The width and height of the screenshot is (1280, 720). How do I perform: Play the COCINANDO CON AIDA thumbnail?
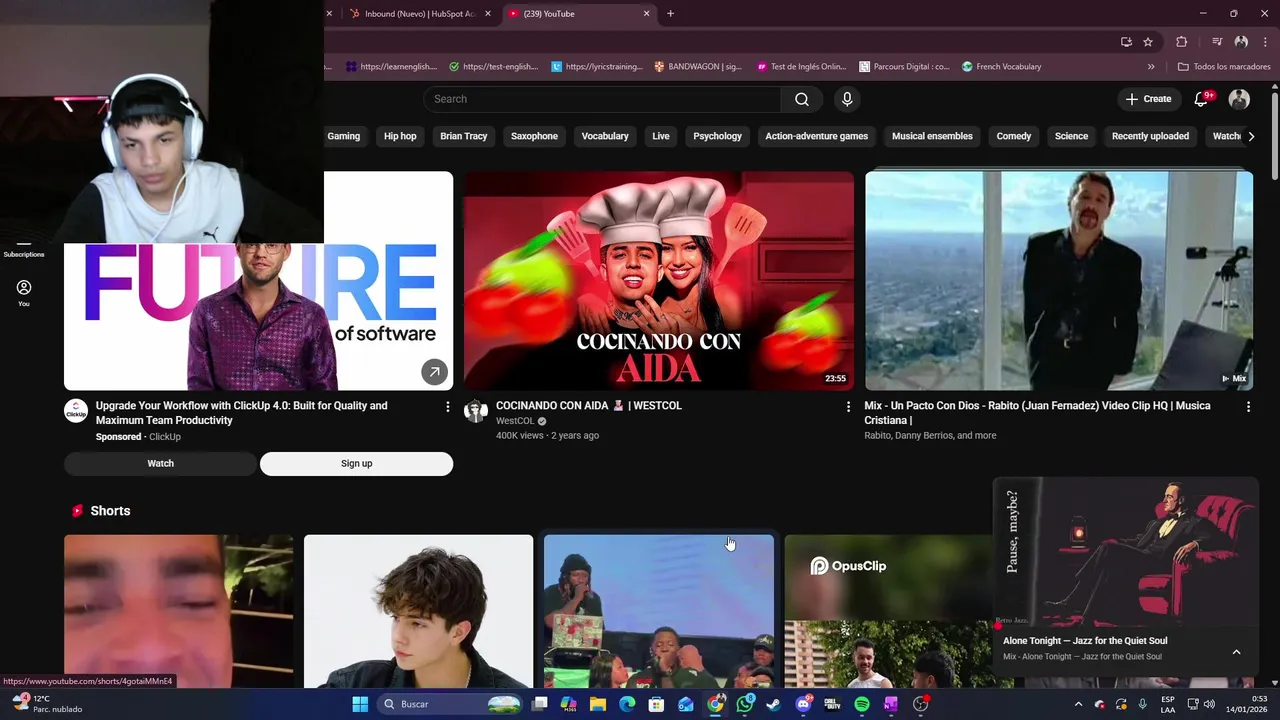coord(659,281)
